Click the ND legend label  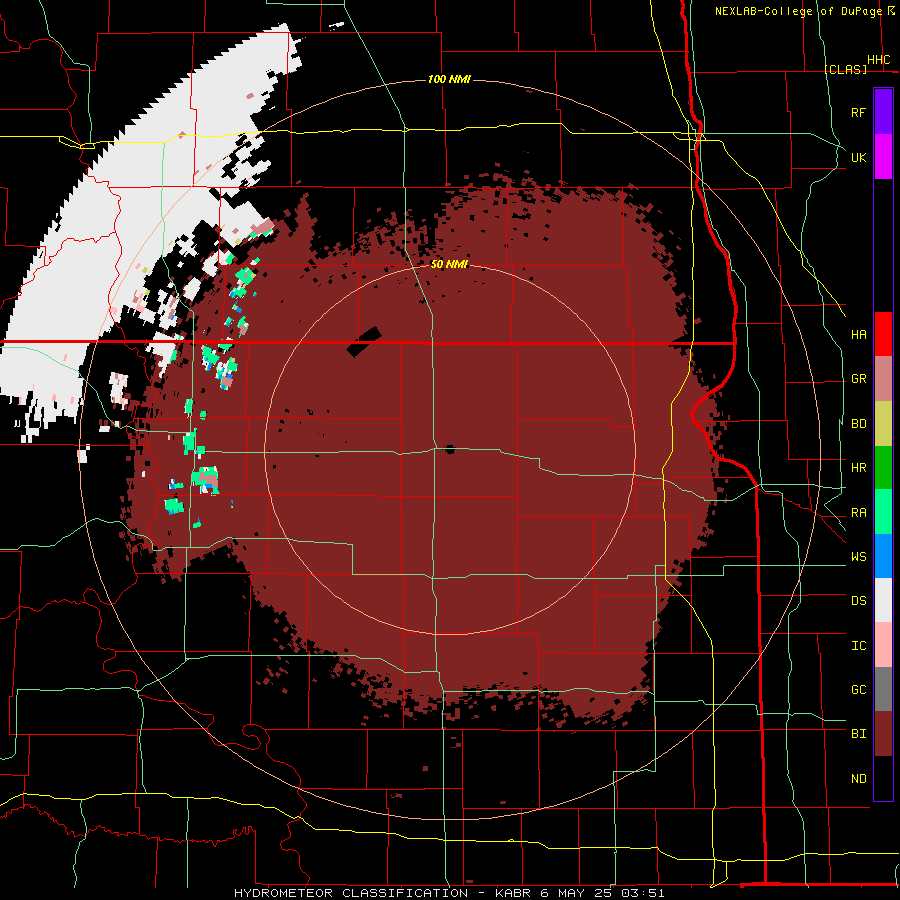click(859, 779)
